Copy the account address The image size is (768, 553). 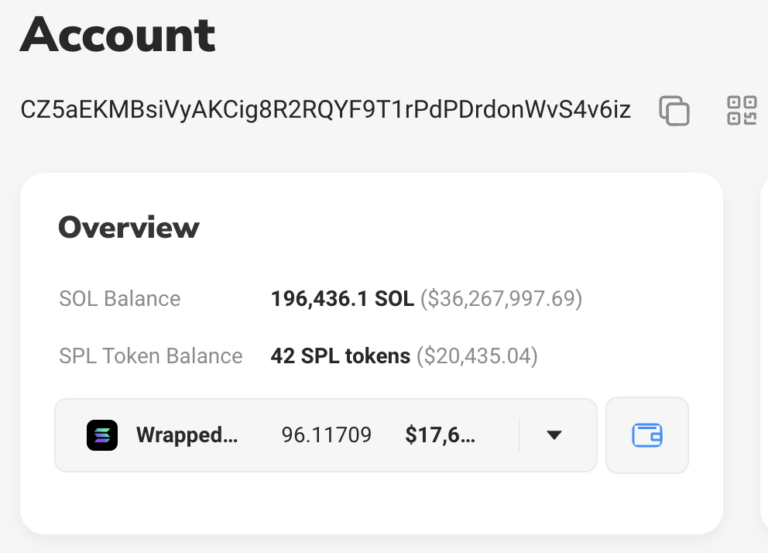[675, 110]
